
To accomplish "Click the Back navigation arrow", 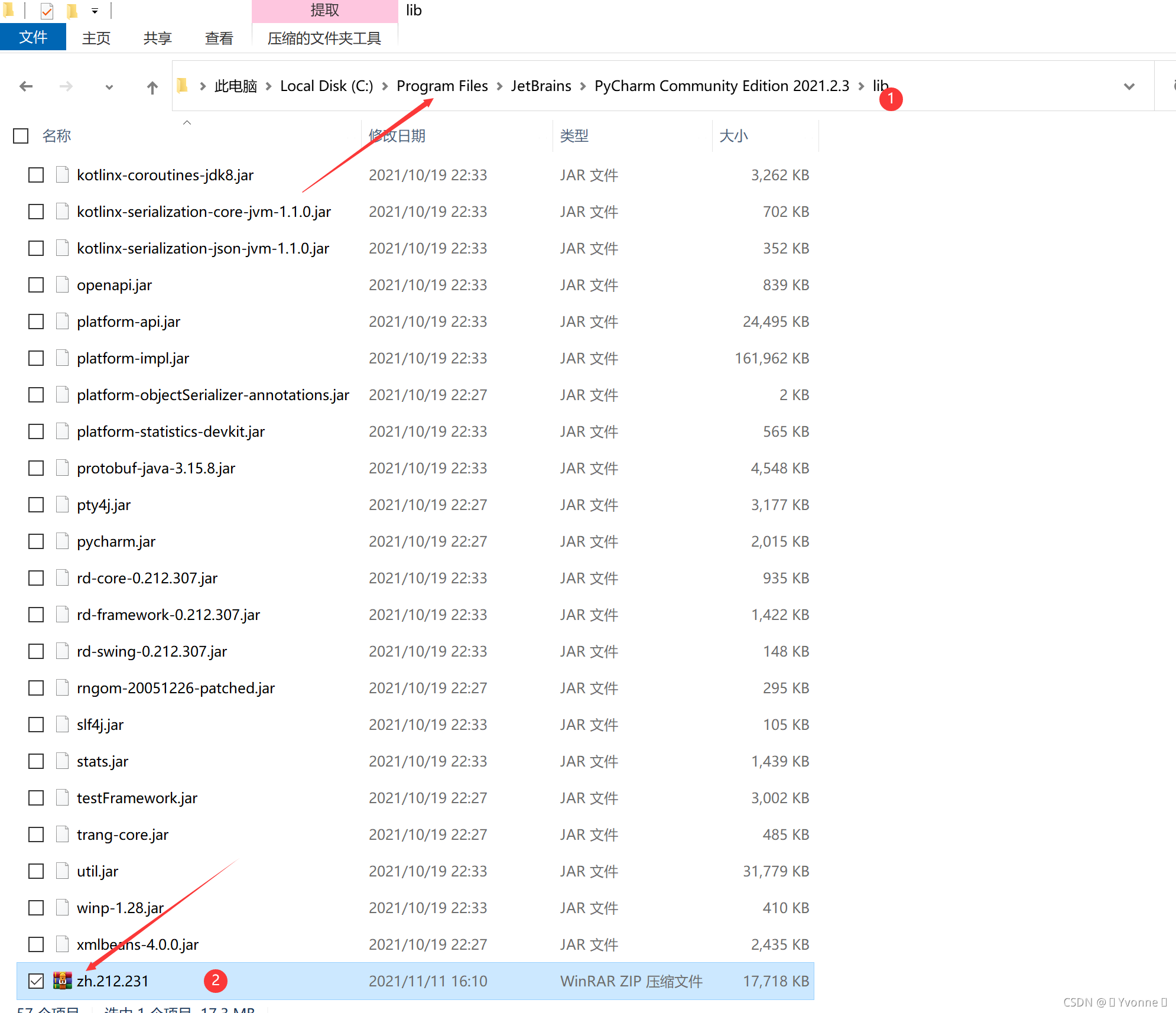I will click(x=26, y=87).
